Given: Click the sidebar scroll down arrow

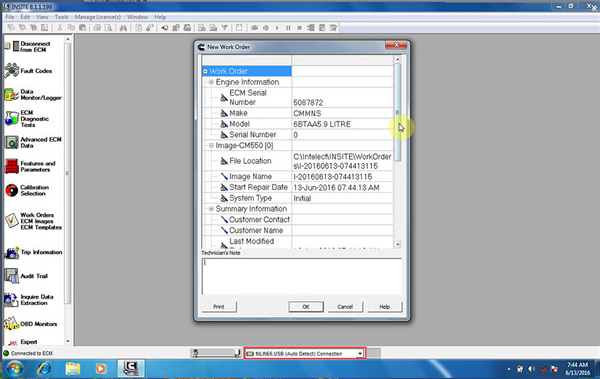Looking at the screenshot, I should point(68,341).
